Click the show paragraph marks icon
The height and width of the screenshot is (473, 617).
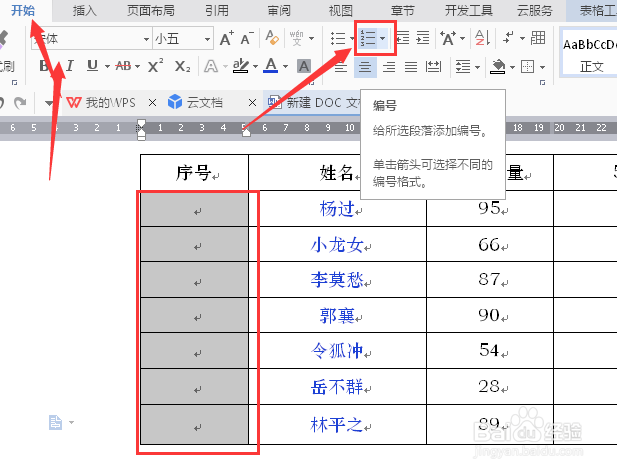tap(508, 38)
